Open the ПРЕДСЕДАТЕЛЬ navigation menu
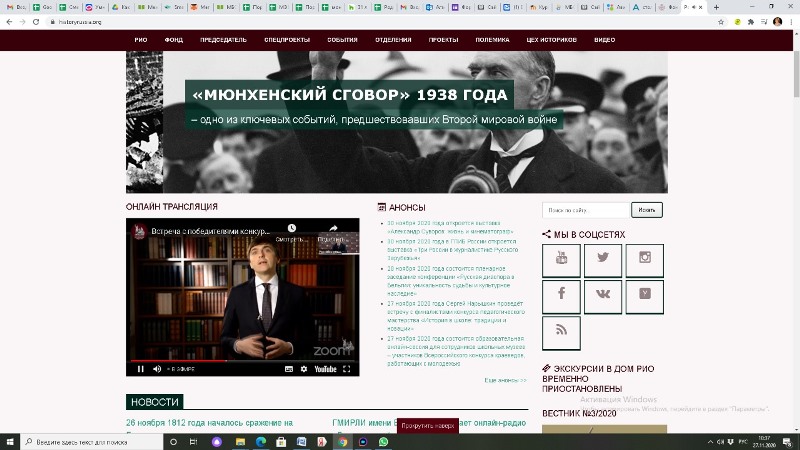800x450 pixels. (223, 40)
